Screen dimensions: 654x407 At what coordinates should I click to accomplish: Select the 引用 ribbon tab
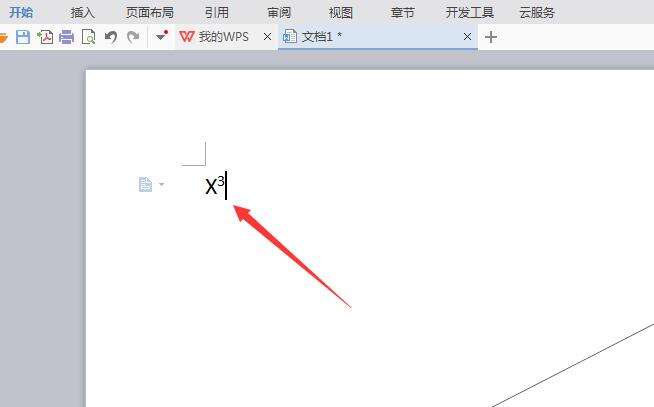pos(216,13)
